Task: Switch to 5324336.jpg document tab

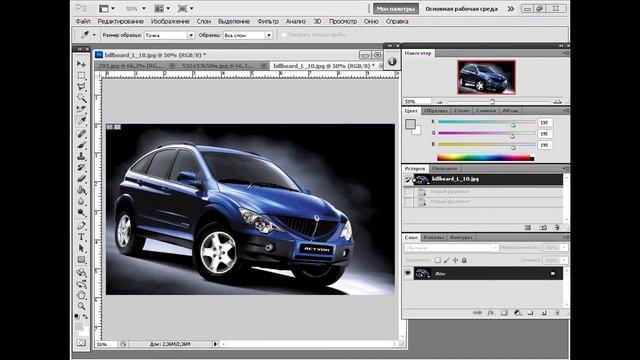Action: (x=222, y=65)
